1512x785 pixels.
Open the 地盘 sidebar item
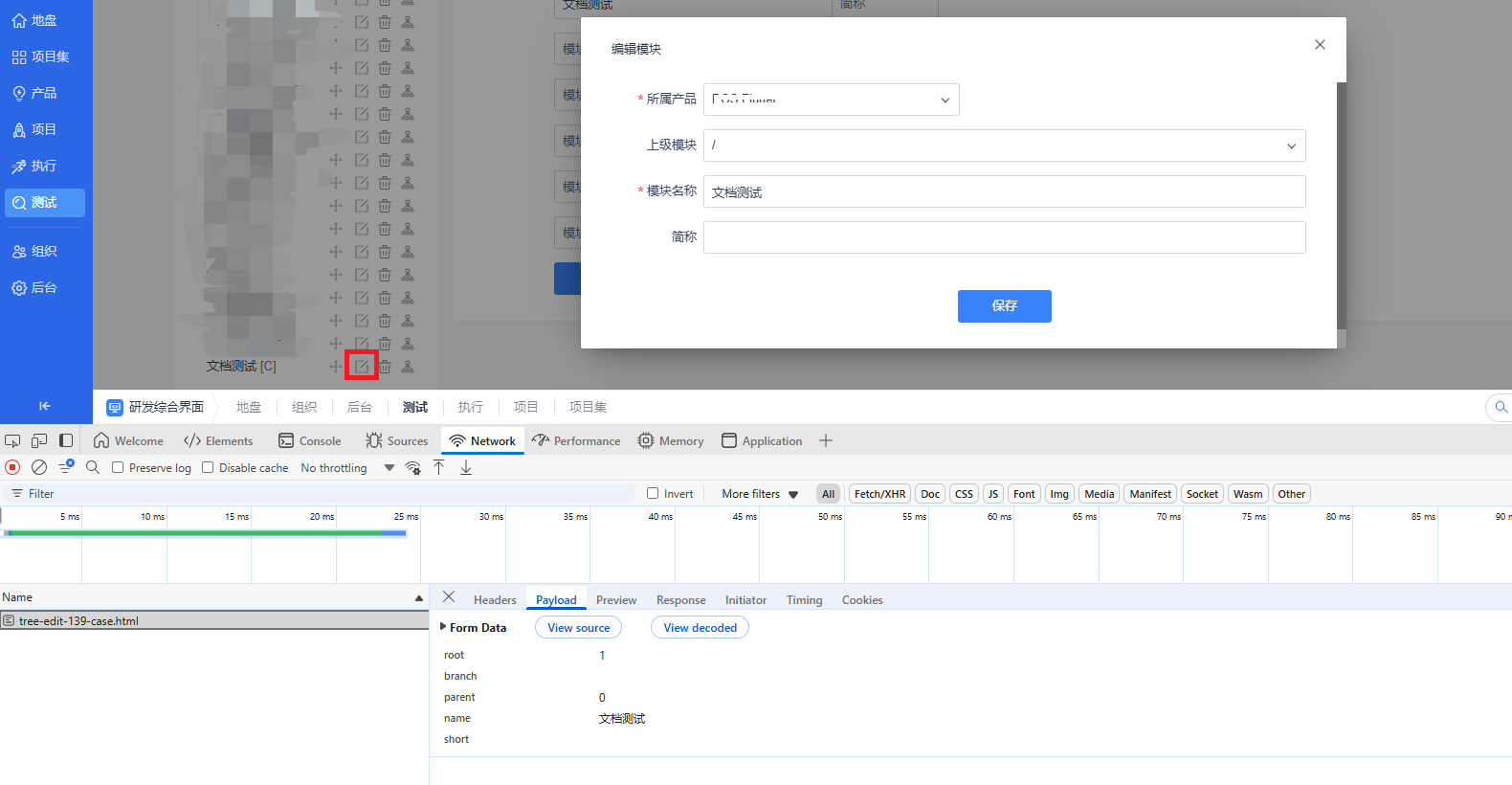coord(34,20)
